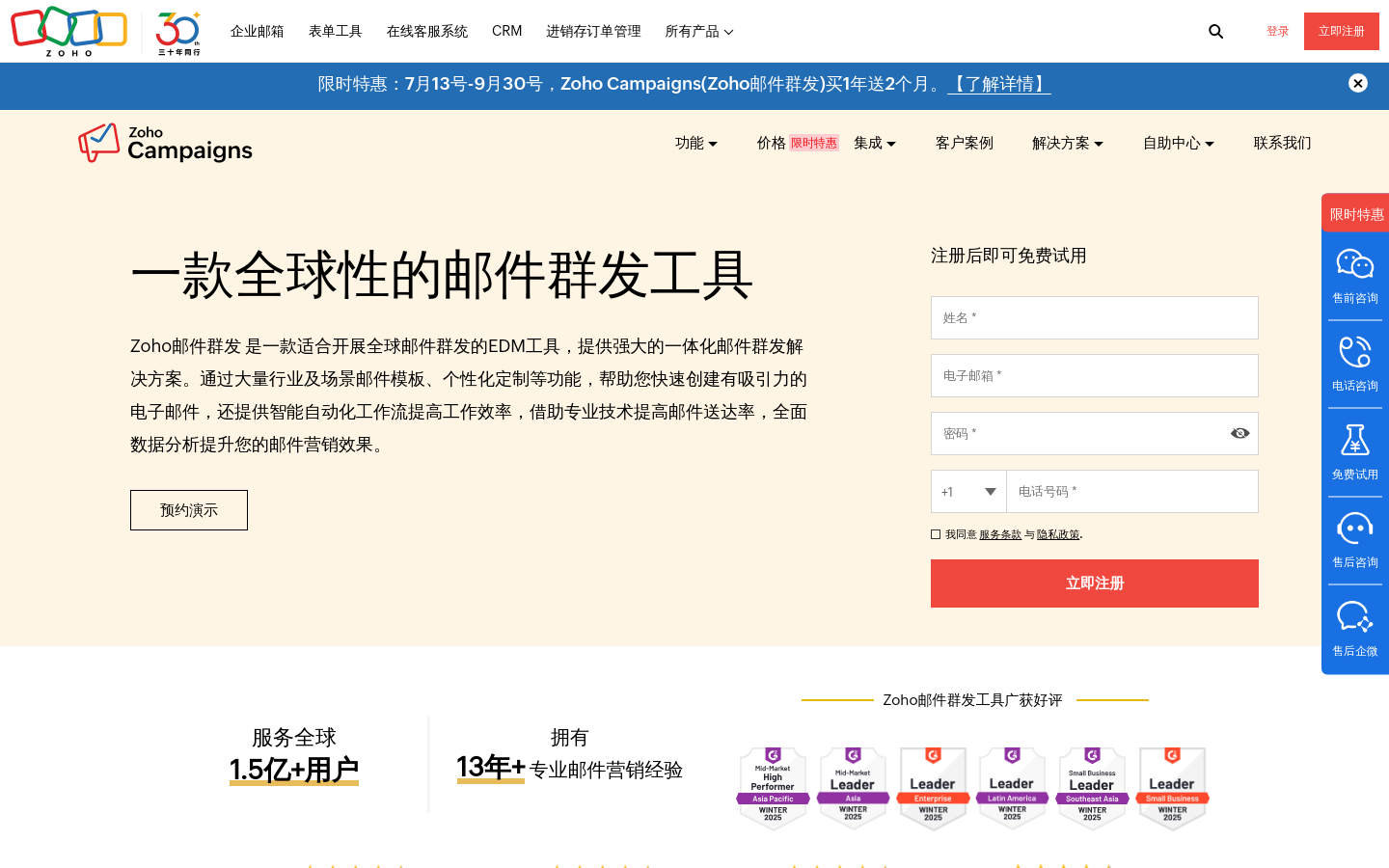Open the +1 country code dropdown
This screenshot has width=1389, height=868.
pos(968,492)
